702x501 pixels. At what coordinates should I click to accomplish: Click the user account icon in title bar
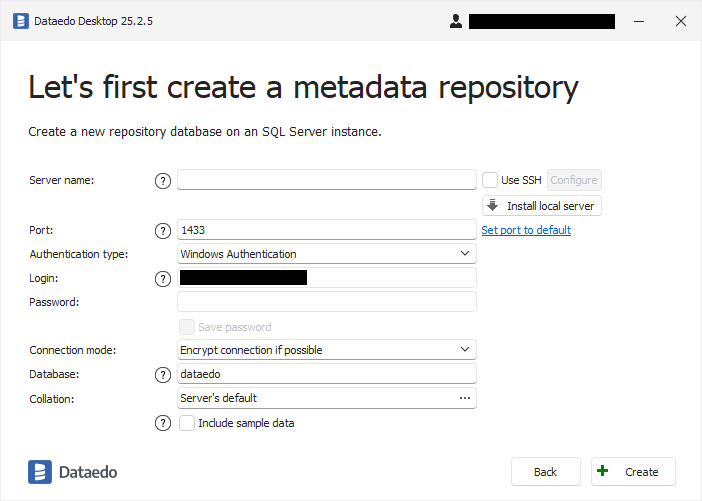point(456,21)
